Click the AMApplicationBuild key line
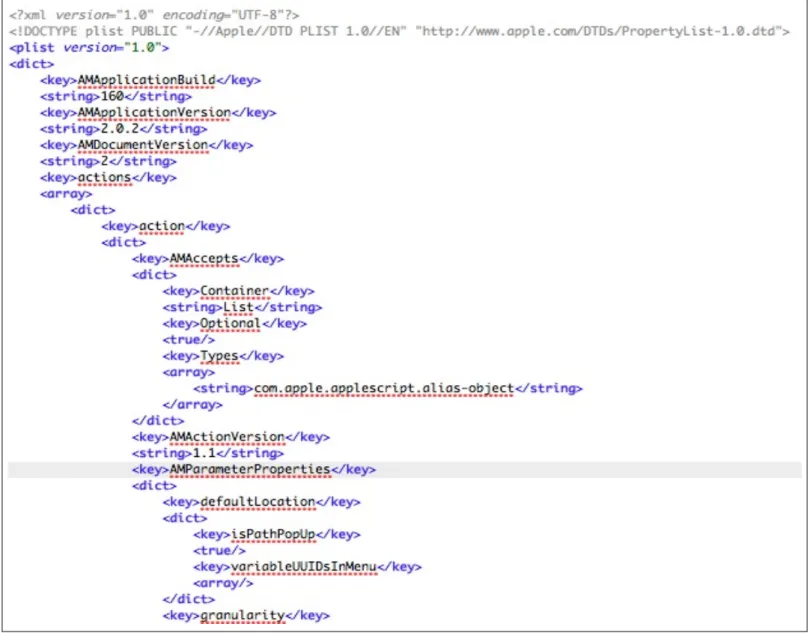Image resolution: width=810 pixels, height=633 pixels. [x=150, y=80]
